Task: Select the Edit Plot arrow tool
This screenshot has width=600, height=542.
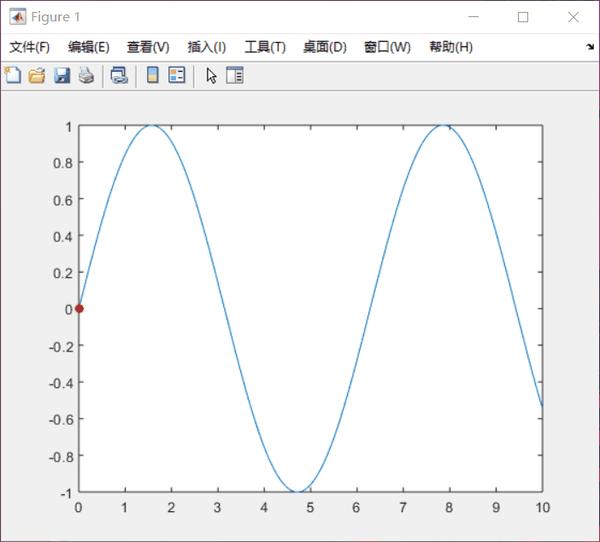Action: coord(211,75)
